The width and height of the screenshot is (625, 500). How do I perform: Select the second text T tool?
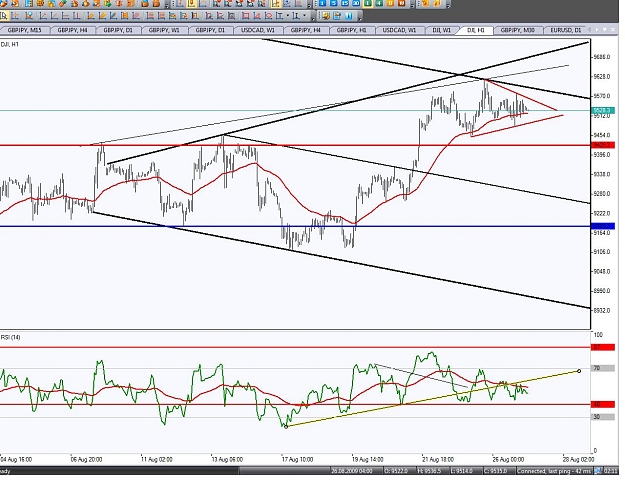(295, 16)
